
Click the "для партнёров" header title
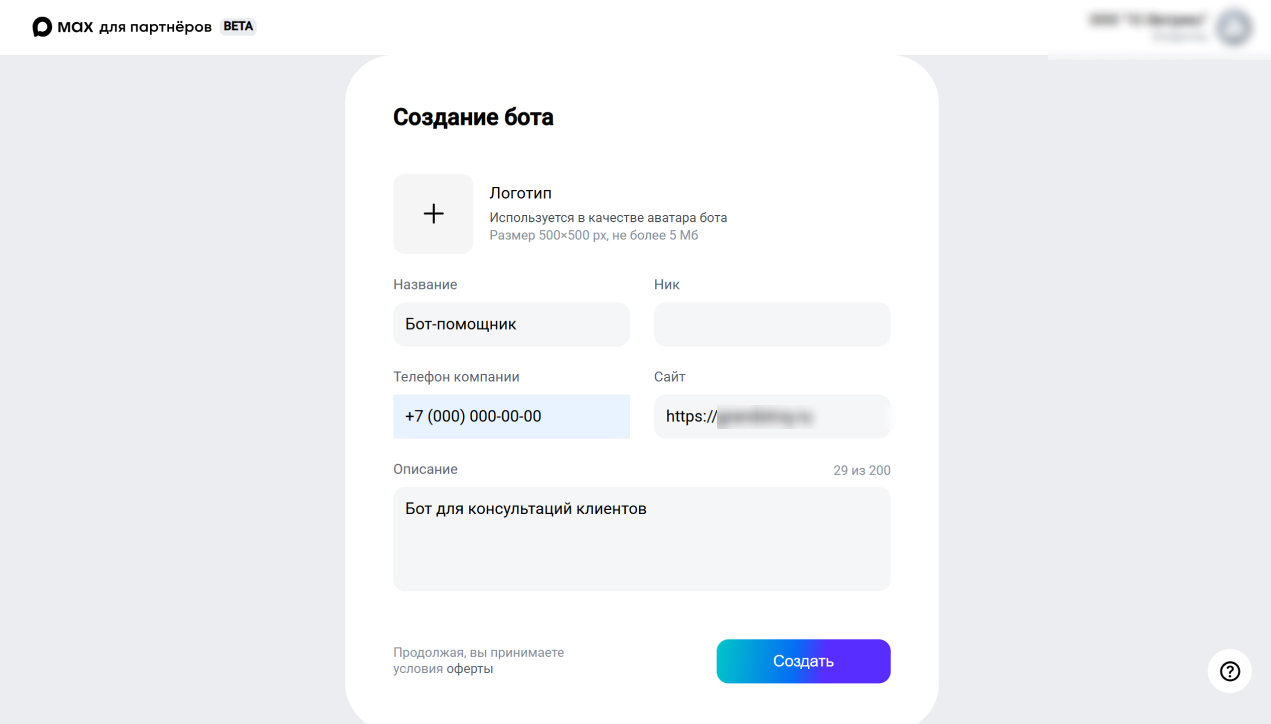point(155,27)
